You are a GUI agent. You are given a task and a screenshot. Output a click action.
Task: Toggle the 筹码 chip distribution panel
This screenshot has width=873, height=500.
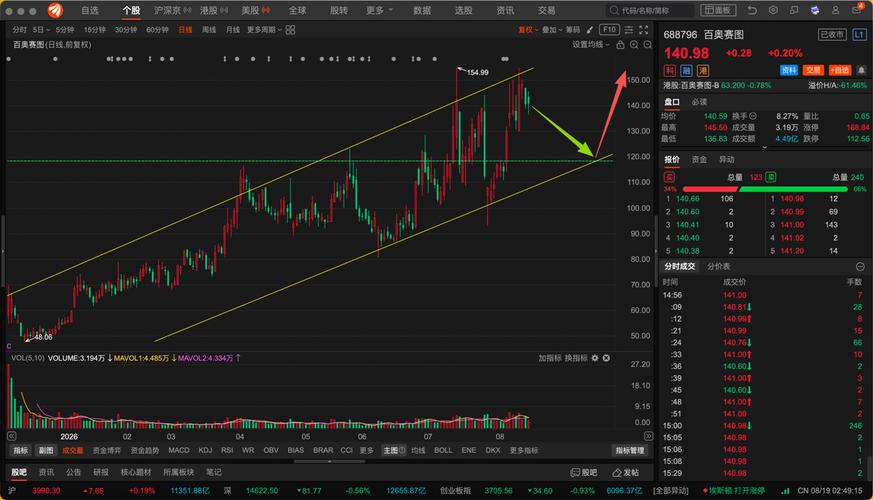pyautogui.click(x=573, y=30)
